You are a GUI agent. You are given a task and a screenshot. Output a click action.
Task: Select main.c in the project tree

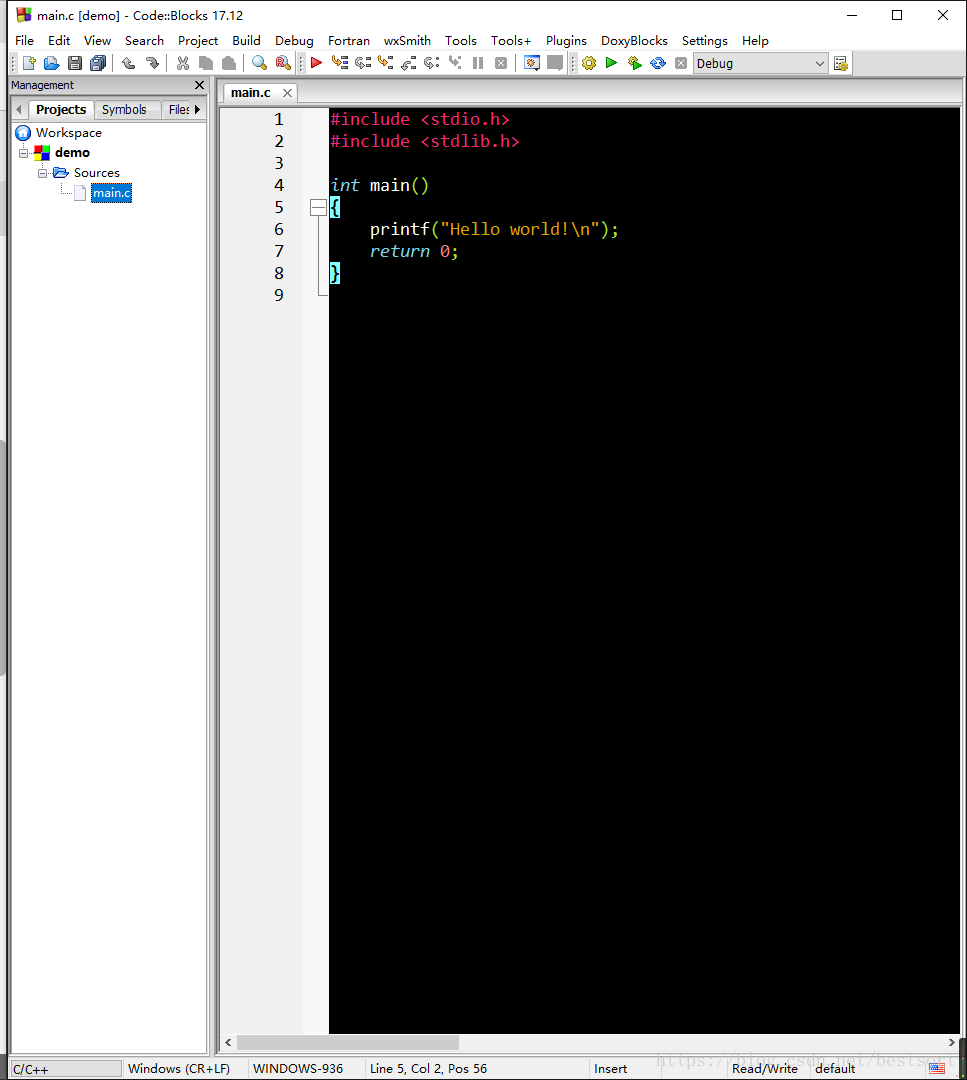pos(111,193)
